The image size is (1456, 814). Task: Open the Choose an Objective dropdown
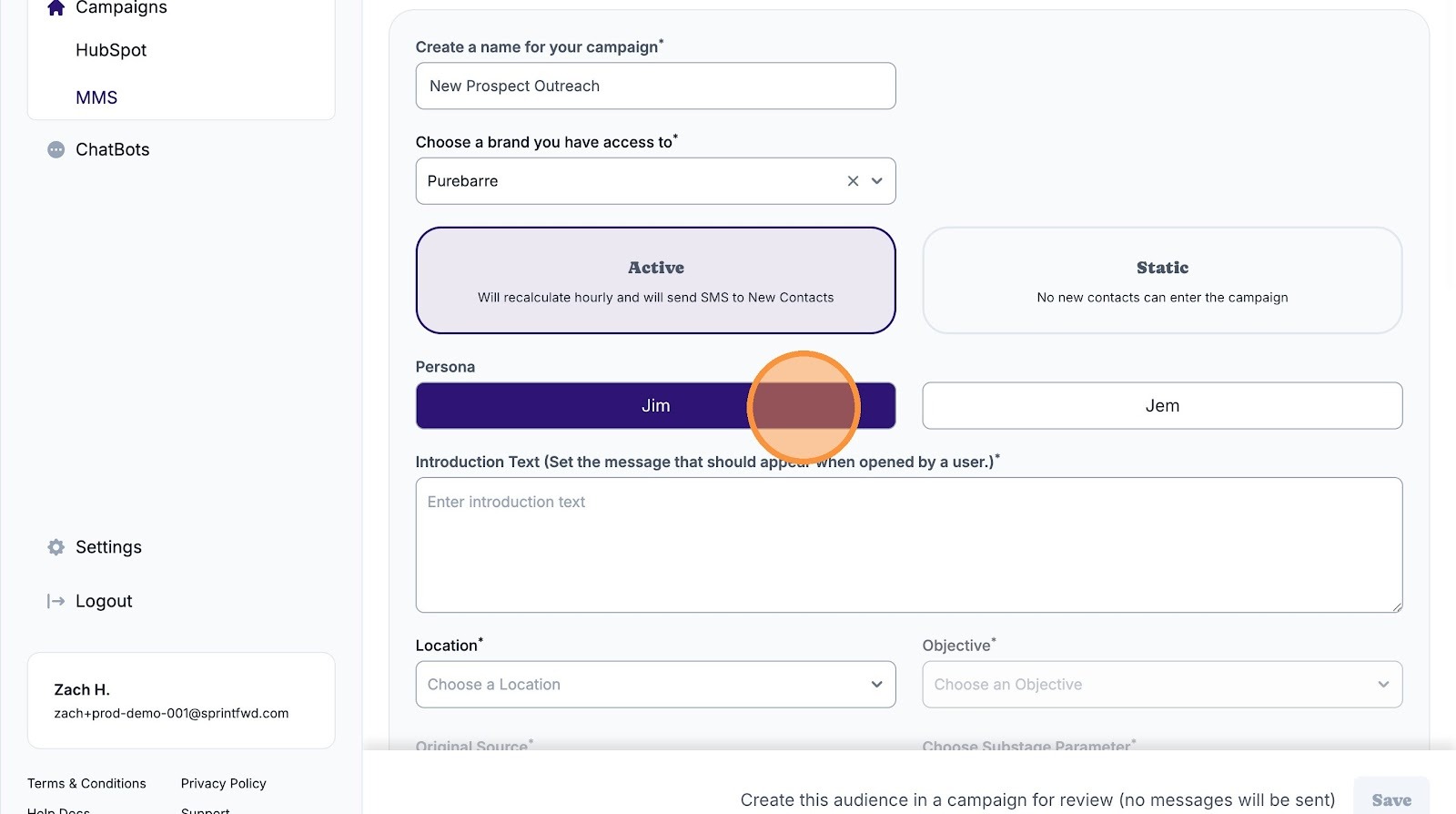[1161, 685]
